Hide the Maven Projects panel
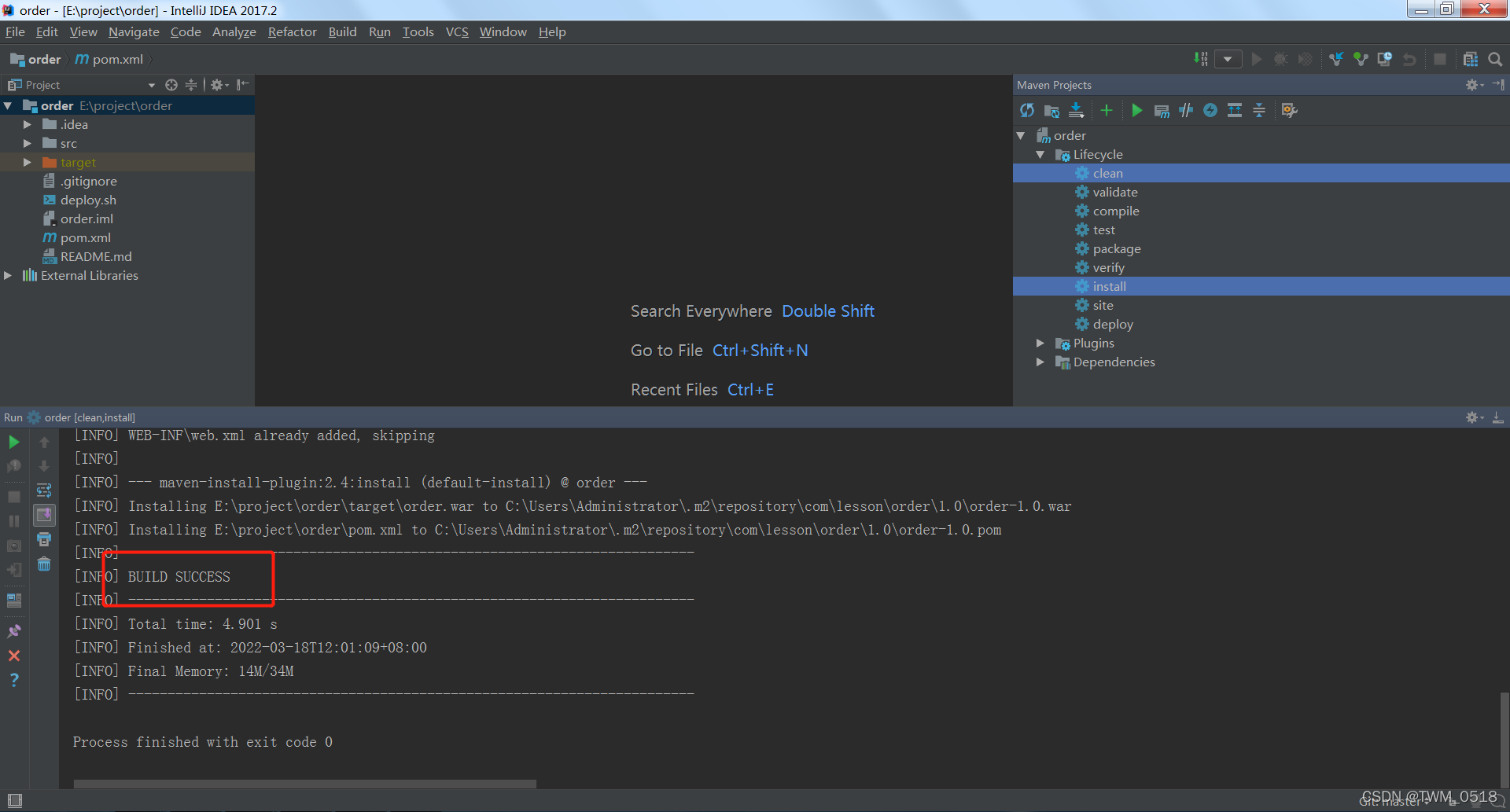Image resolution: width=1510 pixels, height=812 pixels. click(x=1498, y=85)
